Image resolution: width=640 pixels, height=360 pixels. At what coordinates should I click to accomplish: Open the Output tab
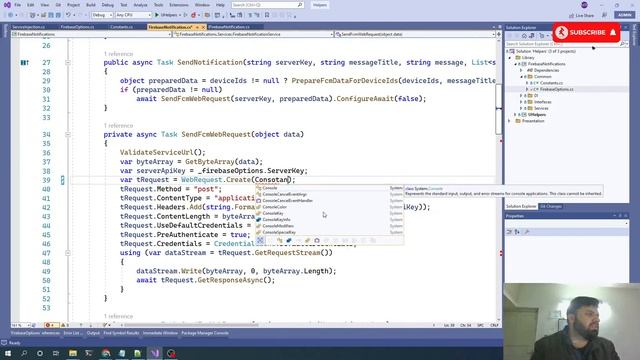[93, 333]
